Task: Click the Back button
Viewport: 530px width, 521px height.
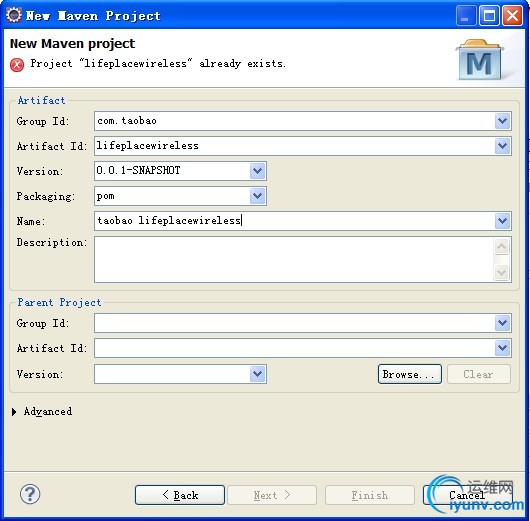Action: click(180, 495)
